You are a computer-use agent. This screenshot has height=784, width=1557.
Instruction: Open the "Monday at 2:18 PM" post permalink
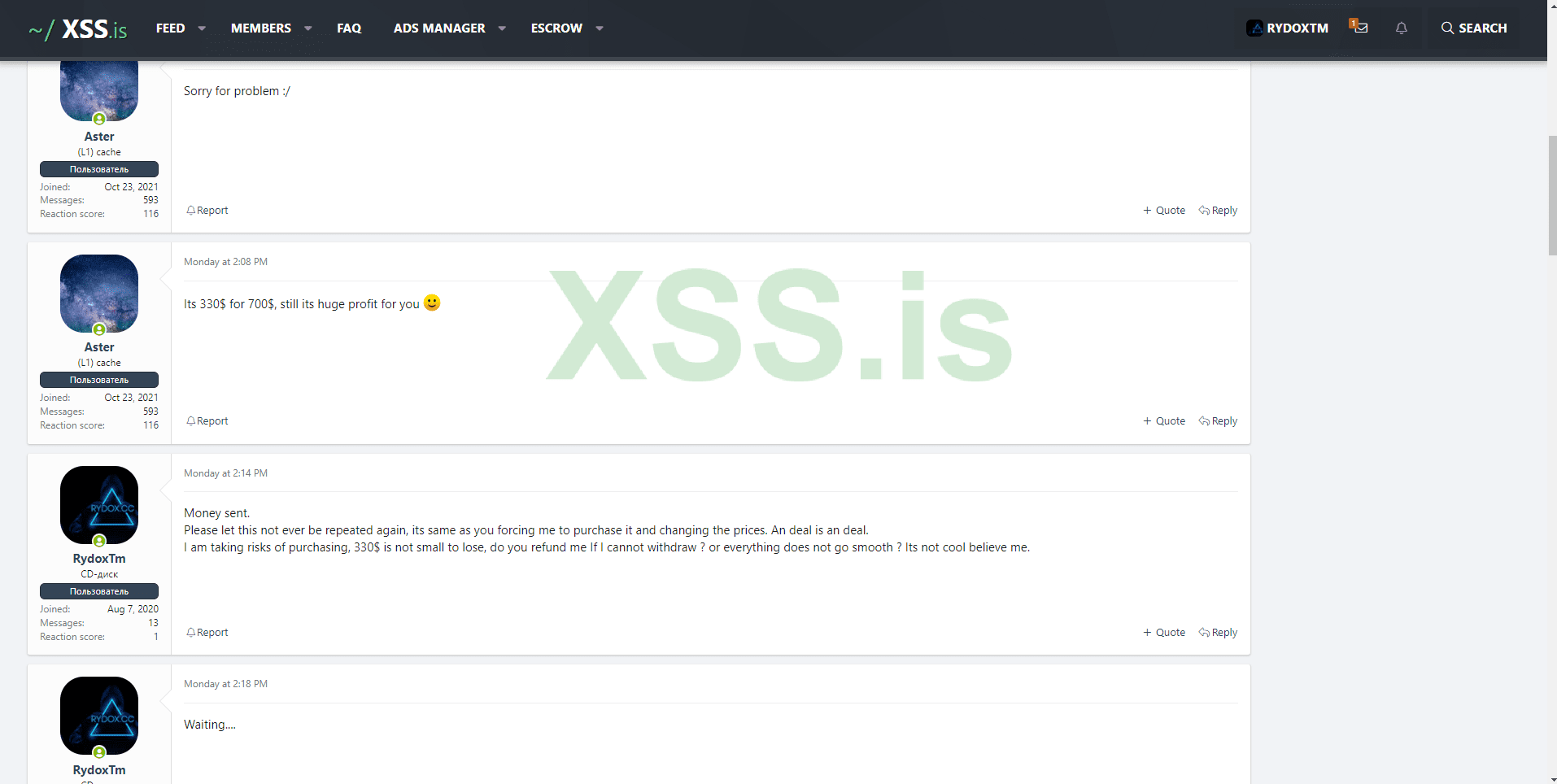tap(225, 684)
